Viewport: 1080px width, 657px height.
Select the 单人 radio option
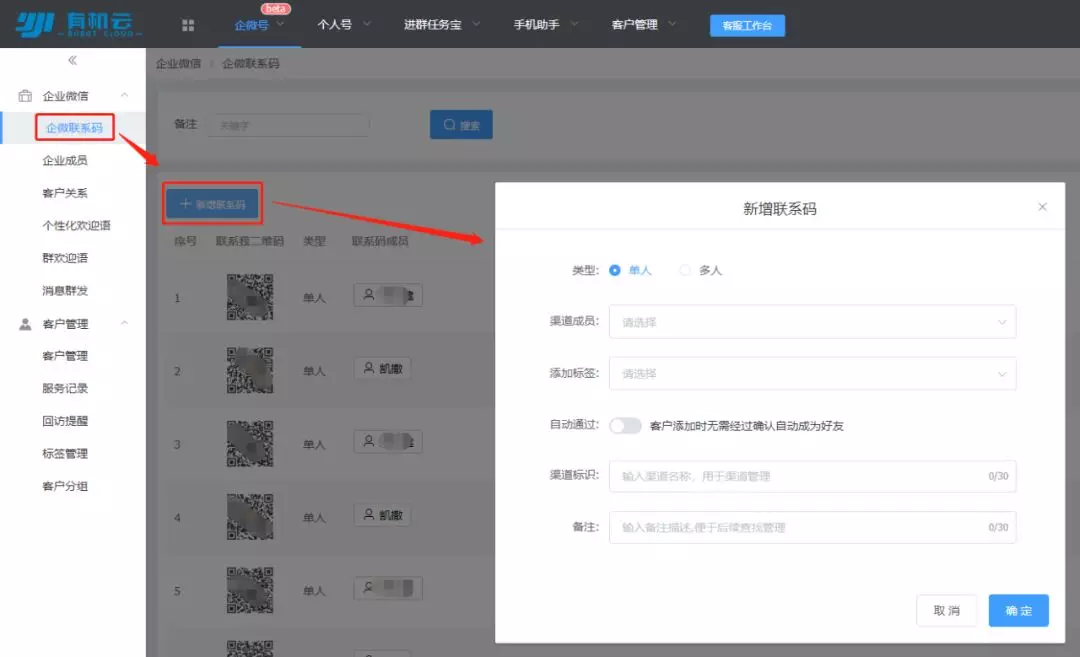click(615, 270)
